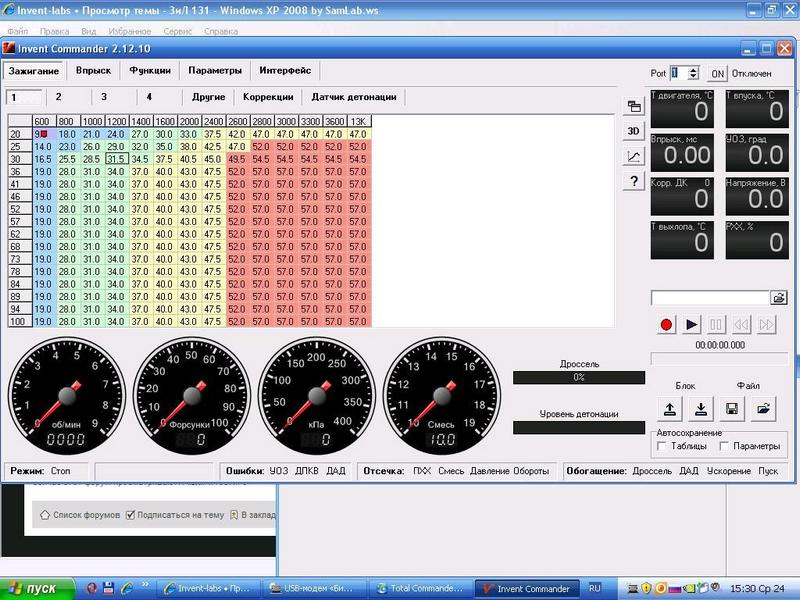
Task: Switch to the Впрыск tab
Action: pos(93,70)
